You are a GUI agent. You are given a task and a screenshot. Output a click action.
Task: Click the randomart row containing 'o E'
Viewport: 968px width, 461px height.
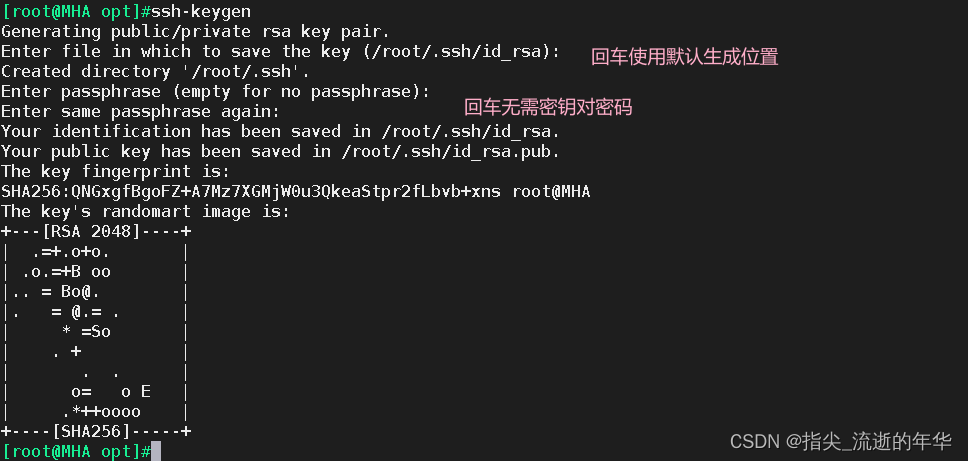click(x=96, y=392)
